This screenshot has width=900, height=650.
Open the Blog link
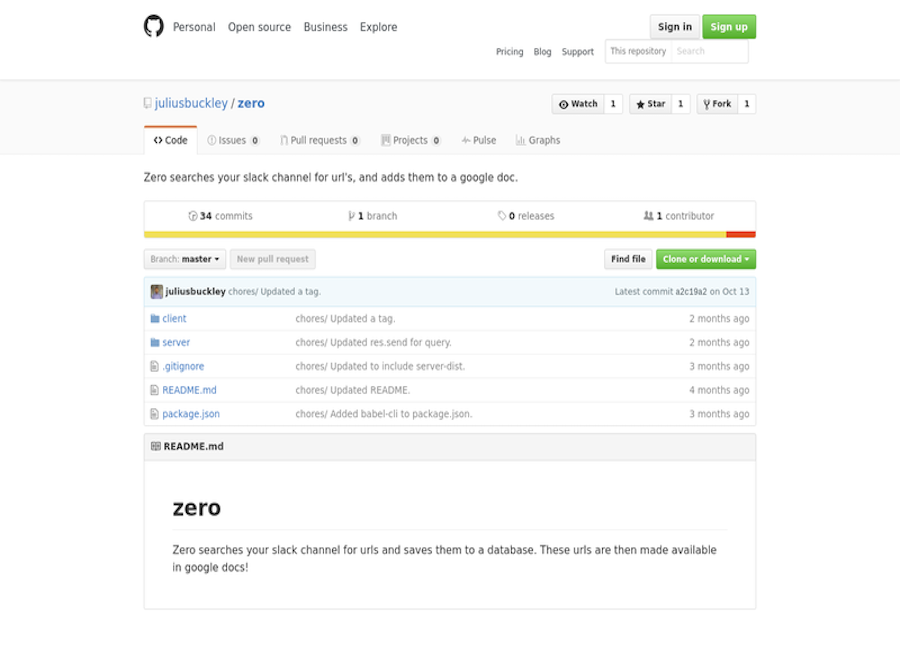(x=542, y=52)
